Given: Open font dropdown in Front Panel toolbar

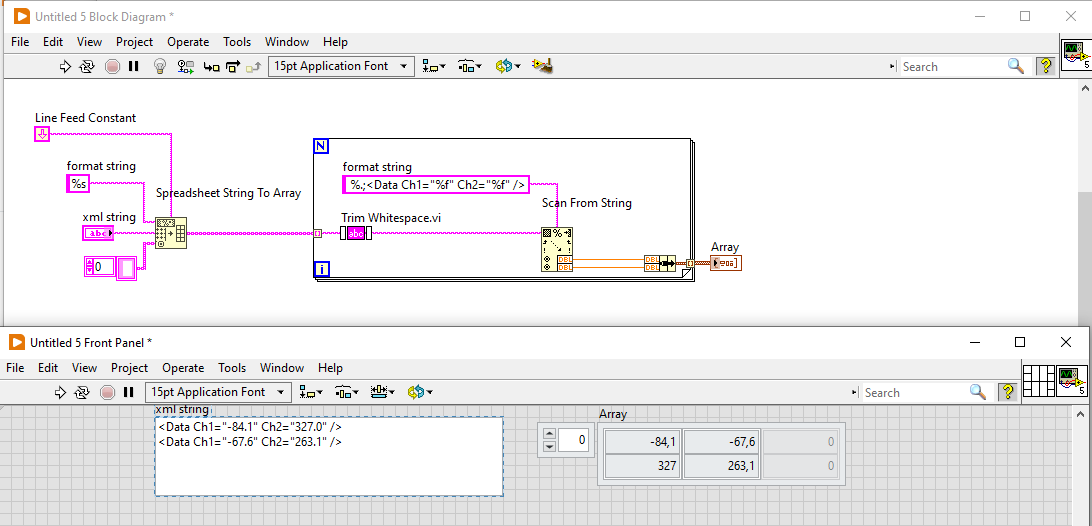Looking at the screenshot, I should pos(218,392).
